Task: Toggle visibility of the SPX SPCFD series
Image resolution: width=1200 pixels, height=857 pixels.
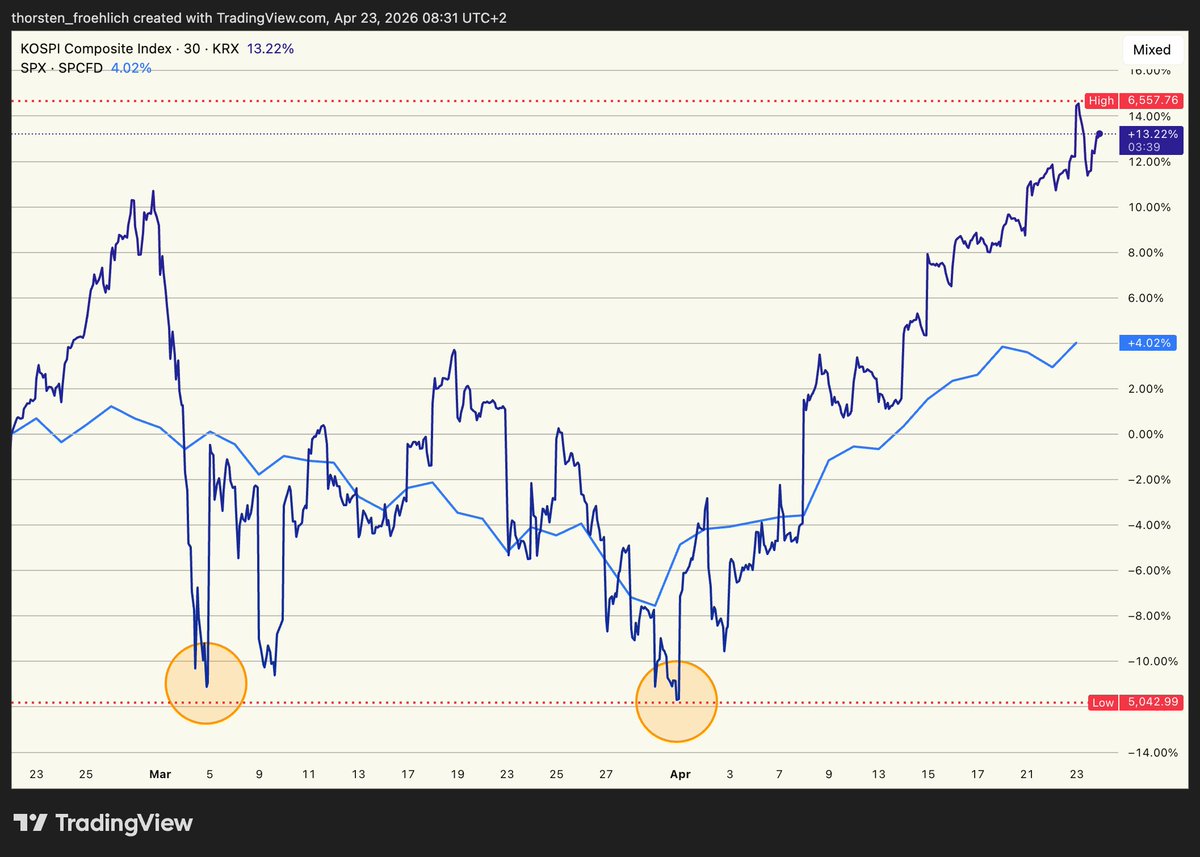Action: tap(60, 68)
